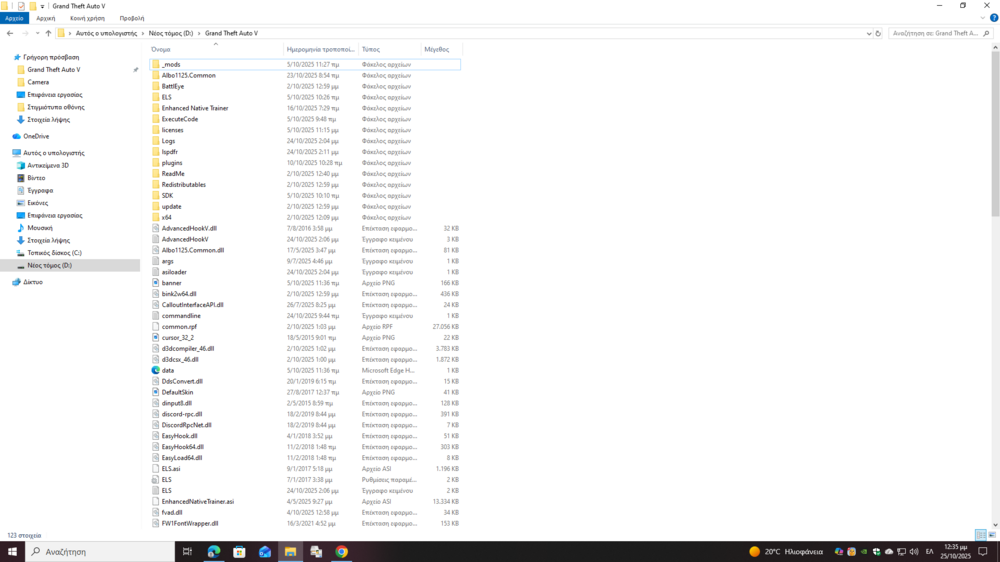This screenshot has width=1000, height=562.
Task: Open Google Chrome from taskbar
Action: coord(342,552)
